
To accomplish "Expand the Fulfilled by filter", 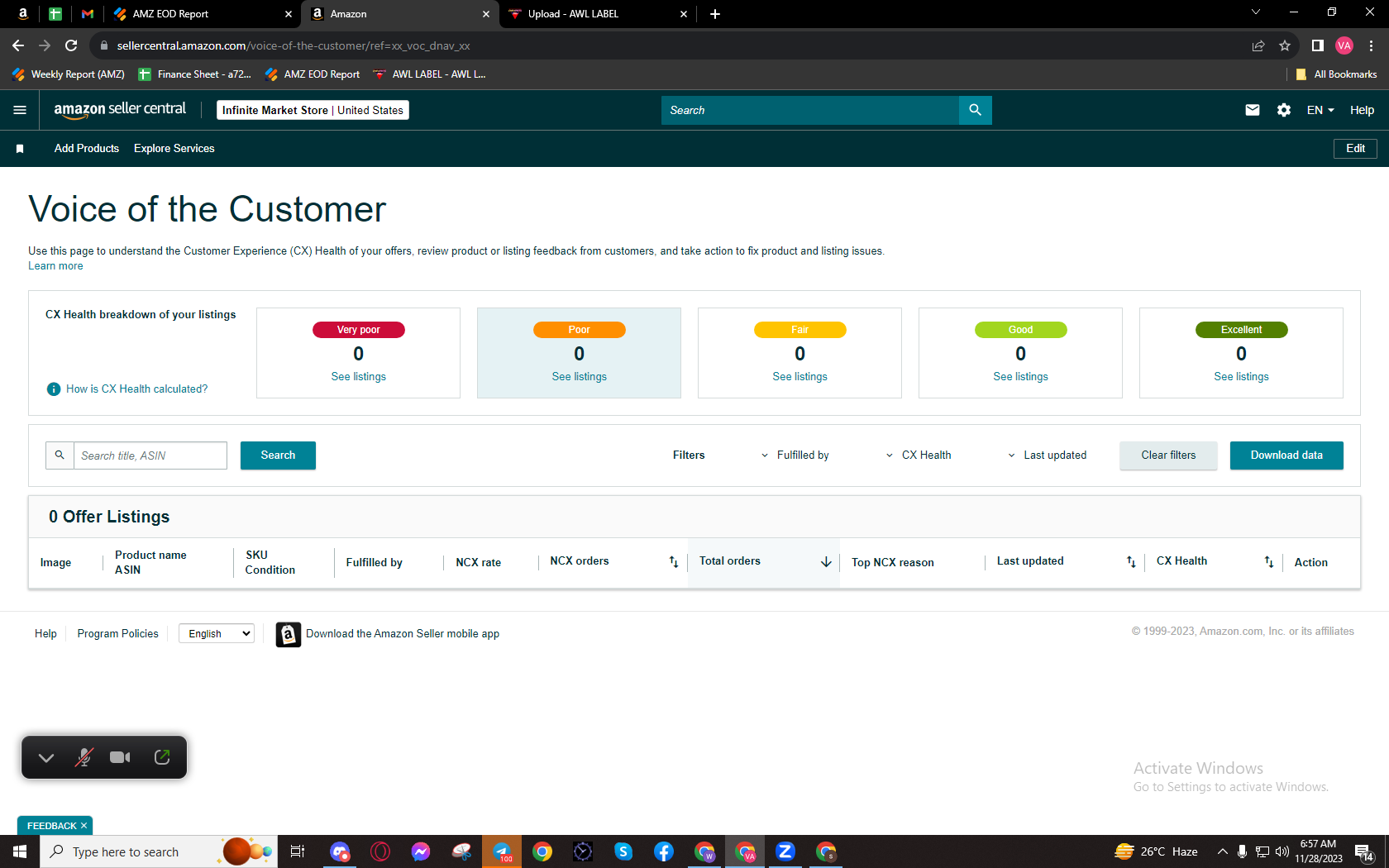I will pyautogui.click(x=795, y=455).
